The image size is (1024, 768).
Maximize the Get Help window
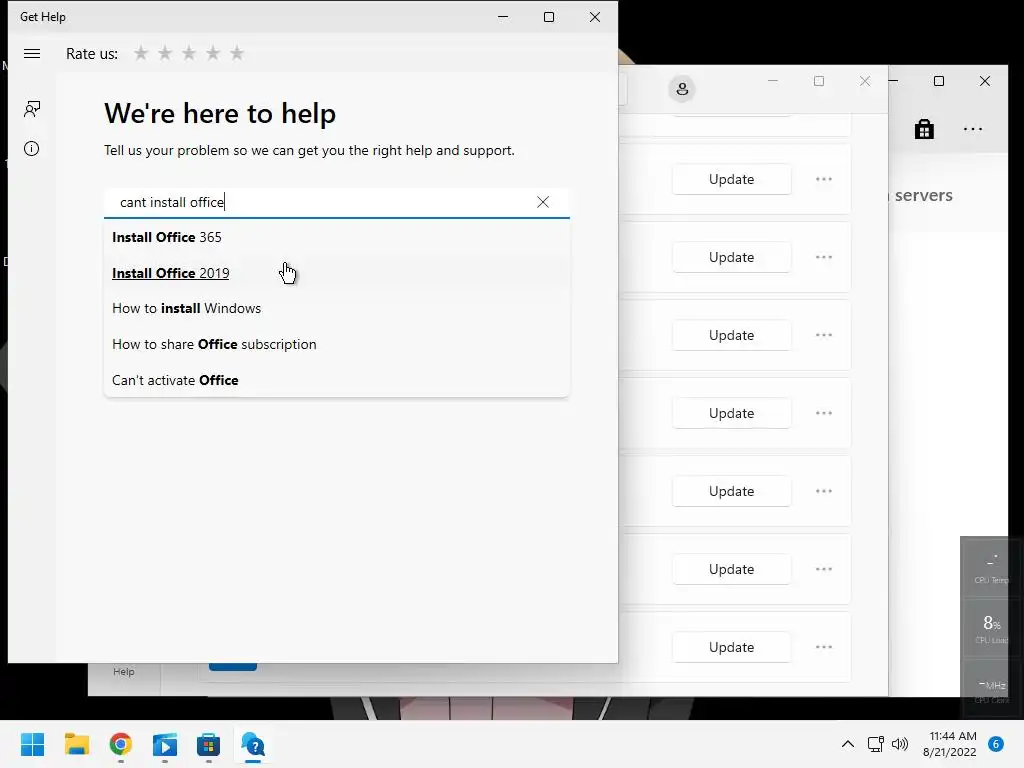click(x=549, y=17)
